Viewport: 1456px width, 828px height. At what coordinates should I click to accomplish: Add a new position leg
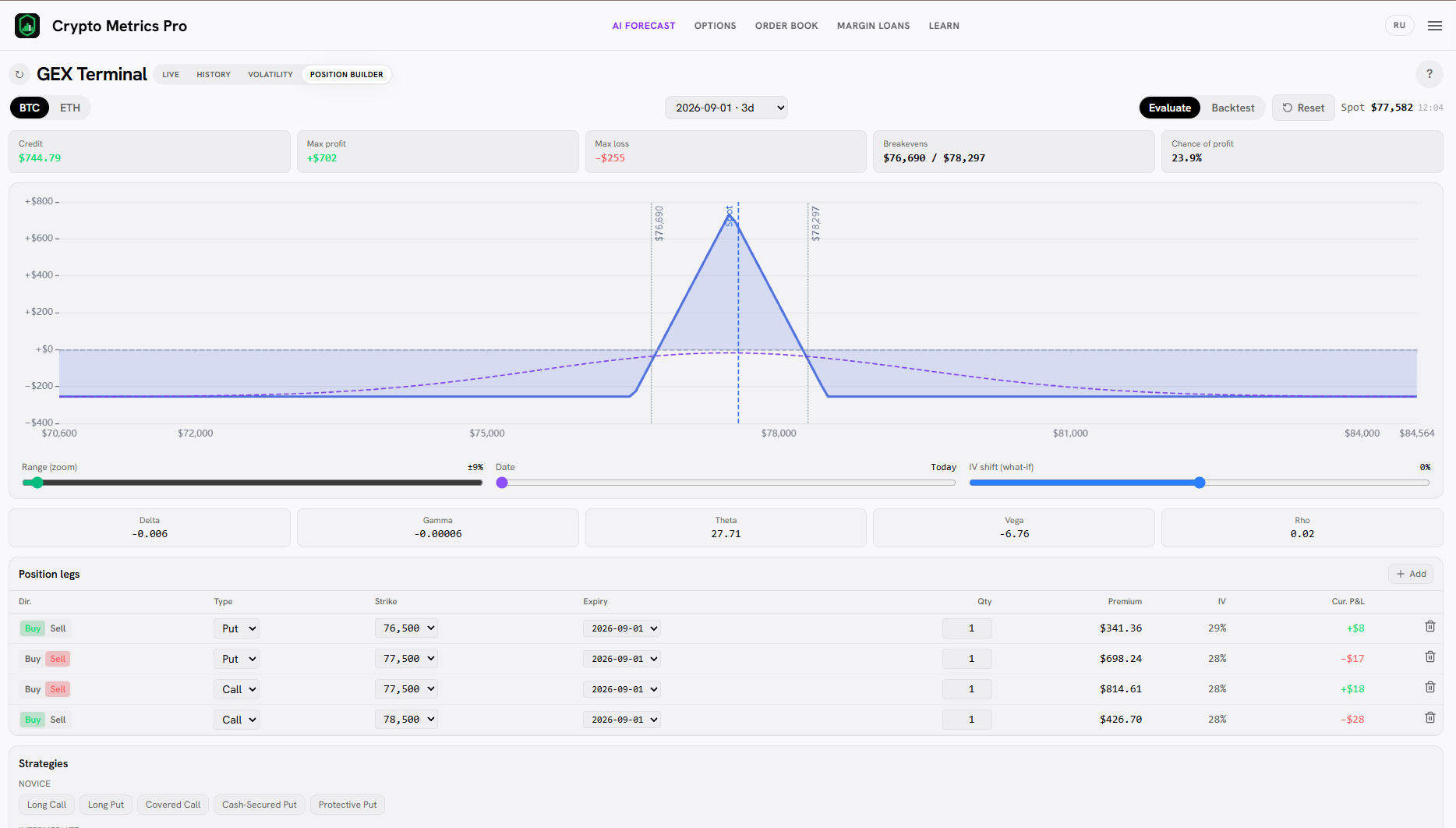tap(1411, 574)
